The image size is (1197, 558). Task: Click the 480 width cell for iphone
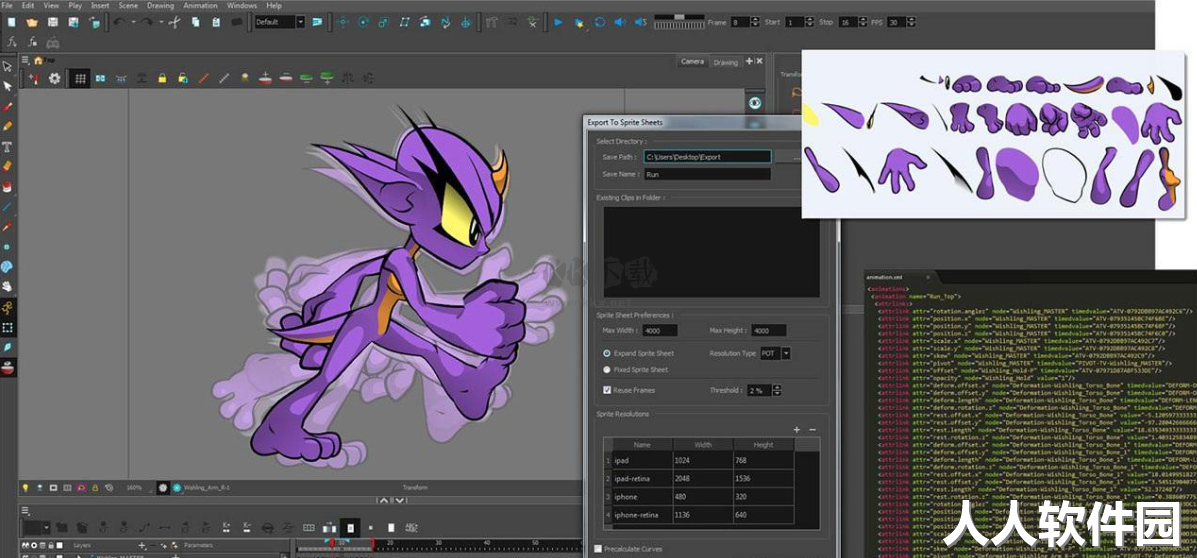pos(702,497)
